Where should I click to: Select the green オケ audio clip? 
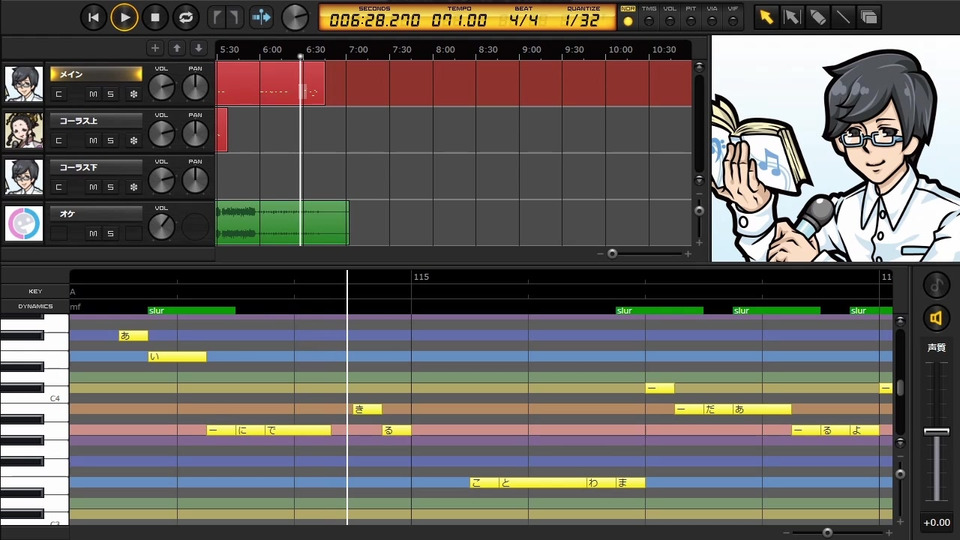coord(282,223)
